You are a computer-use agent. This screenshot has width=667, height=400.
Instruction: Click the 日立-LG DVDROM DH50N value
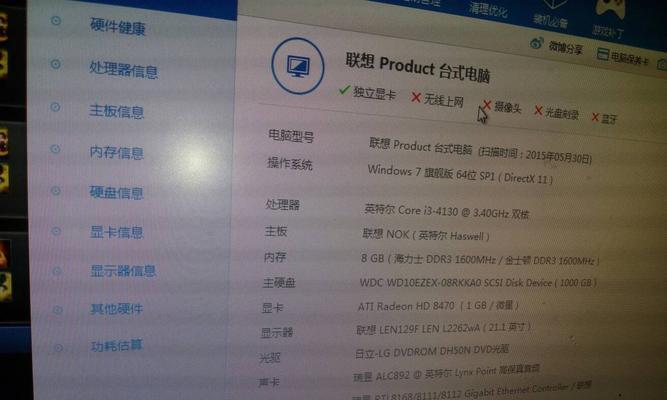pos(432,351)
